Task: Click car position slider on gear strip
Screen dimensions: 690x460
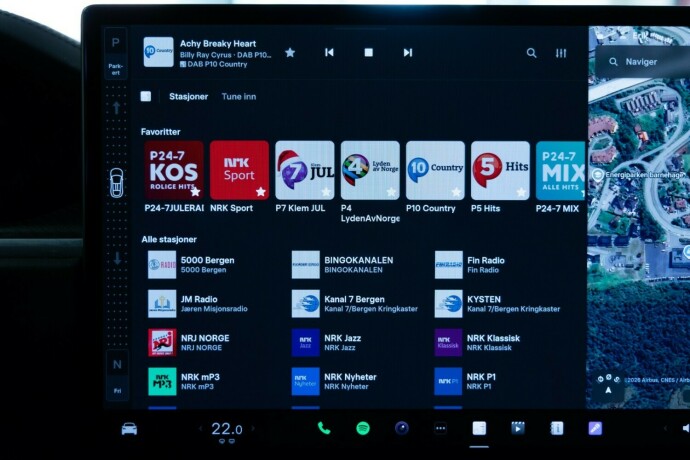Action: [117, 183]
